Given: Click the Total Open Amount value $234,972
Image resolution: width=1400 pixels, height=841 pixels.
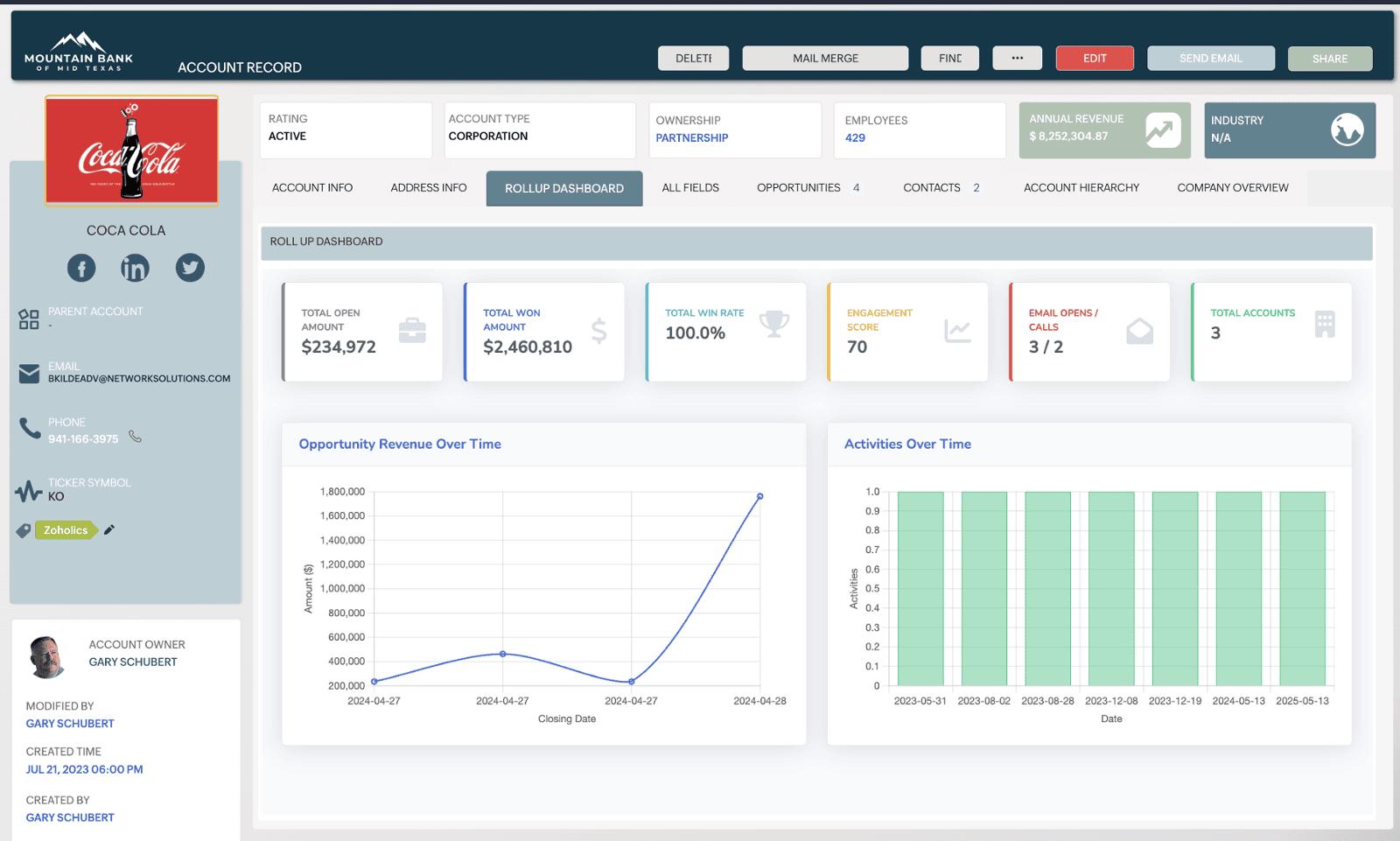Looking at the screenshot, I should (x=339, y=347).
